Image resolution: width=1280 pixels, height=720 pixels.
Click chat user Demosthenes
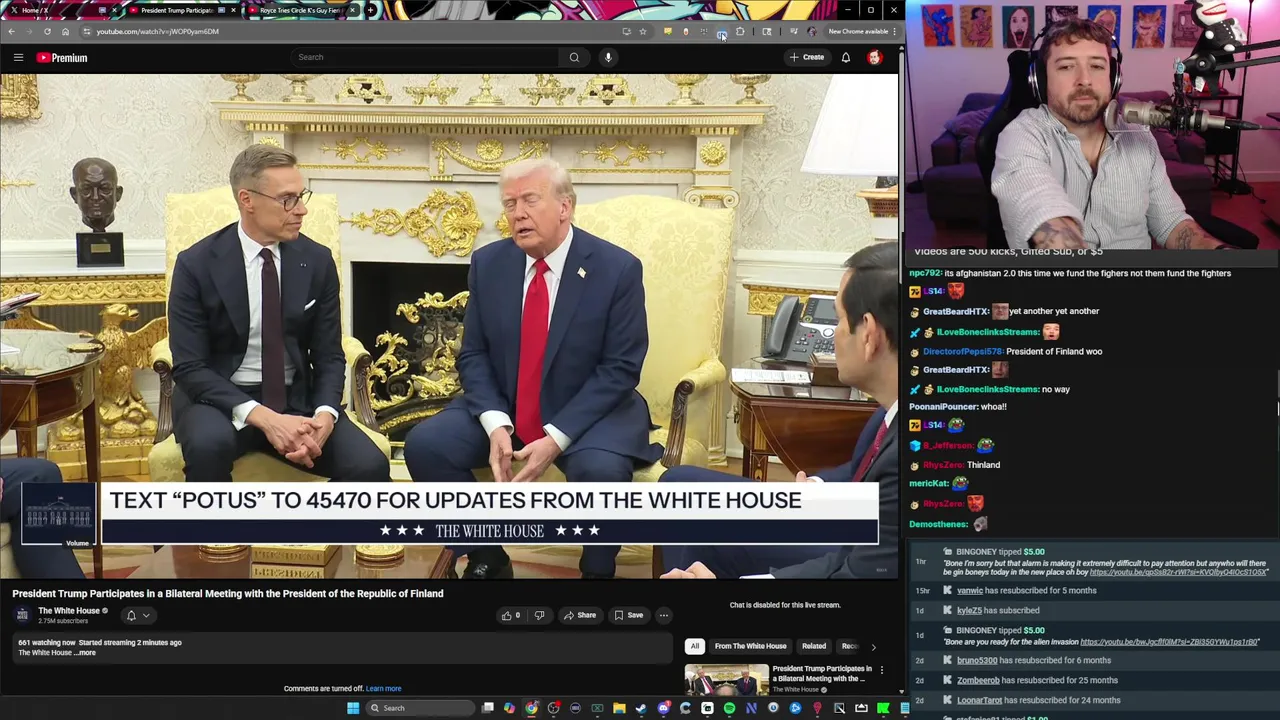(938, 524)
